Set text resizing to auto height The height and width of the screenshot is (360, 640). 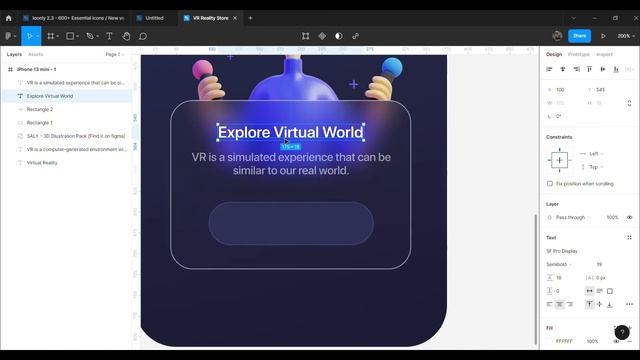(600, 291)
